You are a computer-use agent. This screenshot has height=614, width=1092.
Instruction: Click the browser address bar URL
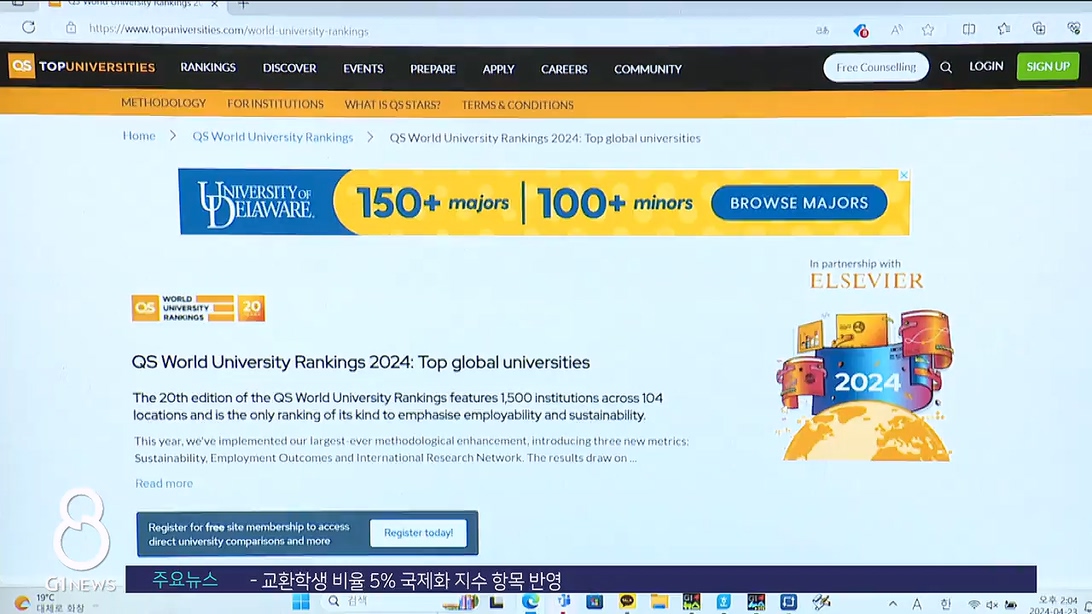point(229,30)
